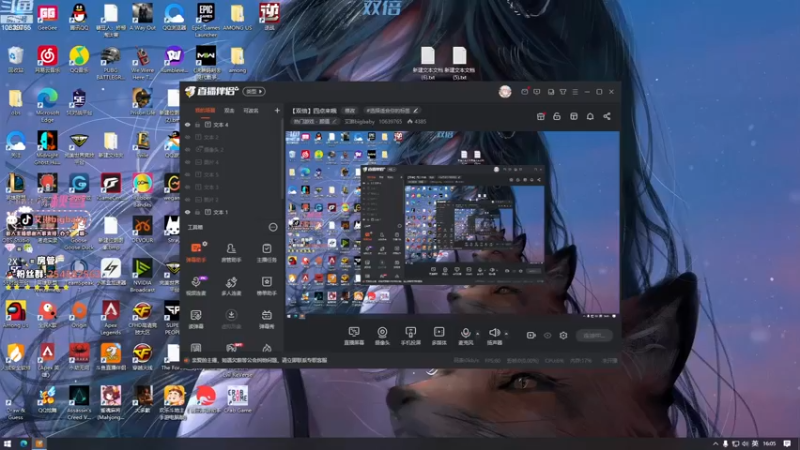Click the 修改 button beside stream title

tap(349, 111)
